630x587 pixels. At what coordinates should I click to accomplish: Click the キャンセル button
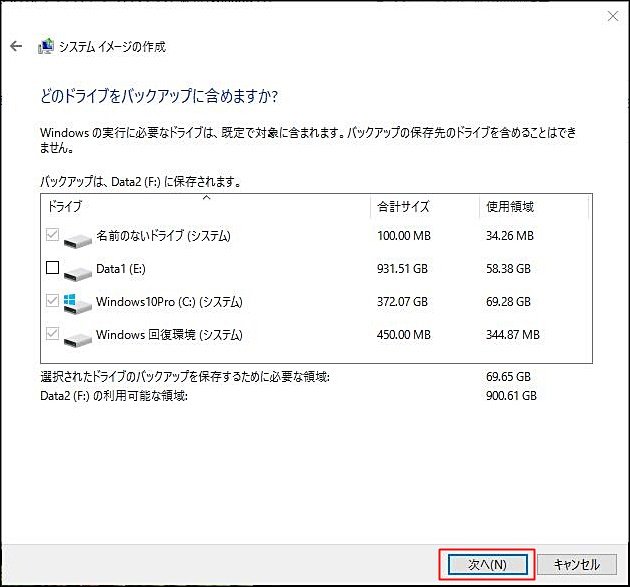point(577,565)
